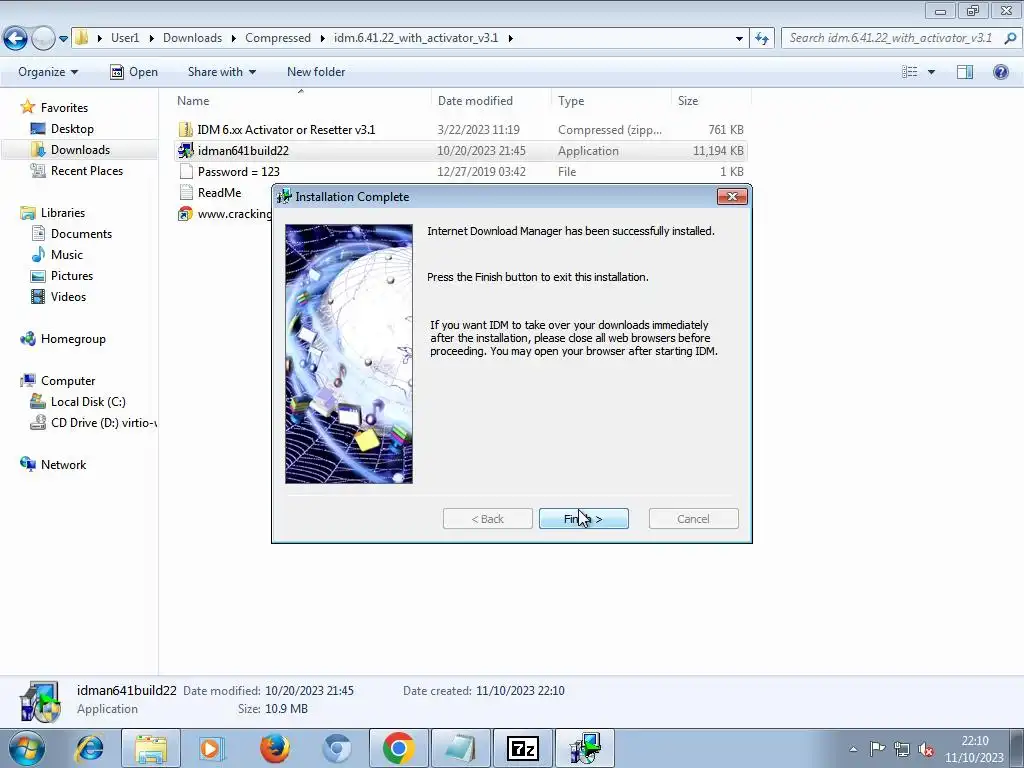Open Local Disk (C:)
The height and width of the screenshot is (768, 1024).
88,402
